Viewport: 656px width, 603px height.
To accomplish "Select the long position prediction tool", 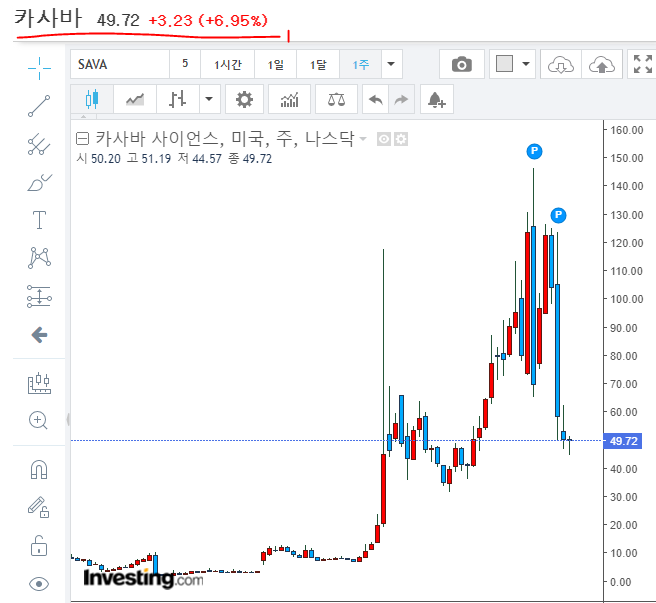I will [39, 297].
